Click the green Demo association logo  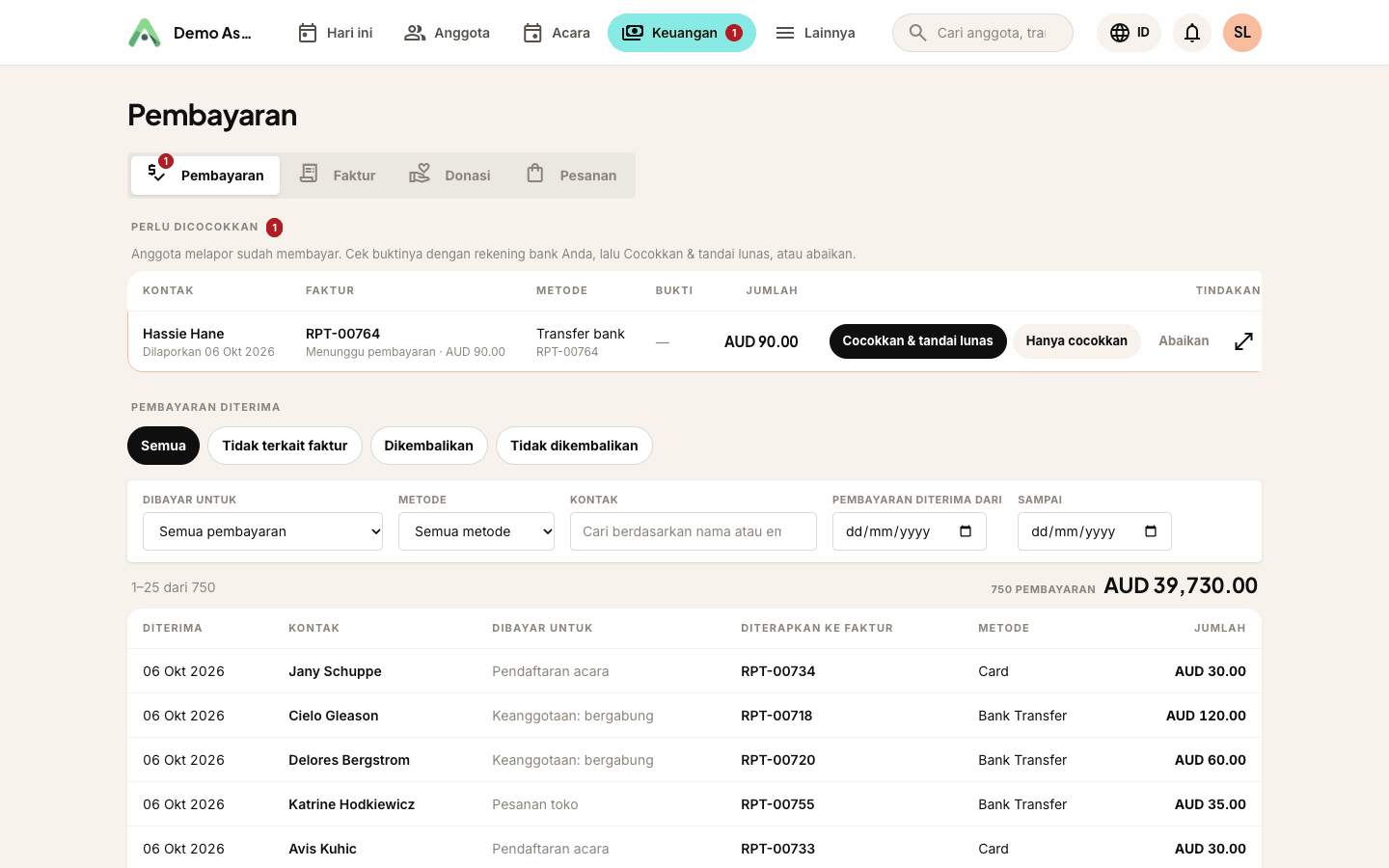(x=145, y=33)
